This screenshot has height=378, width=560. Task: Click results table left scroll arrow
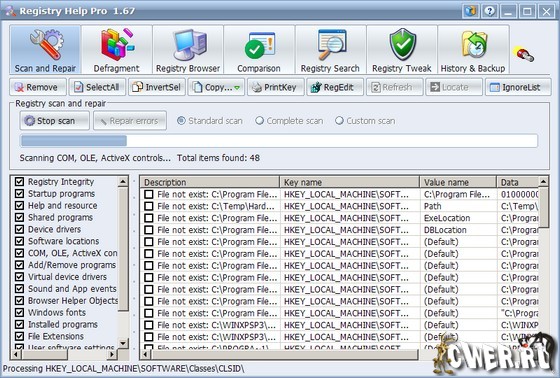[145, 355]
